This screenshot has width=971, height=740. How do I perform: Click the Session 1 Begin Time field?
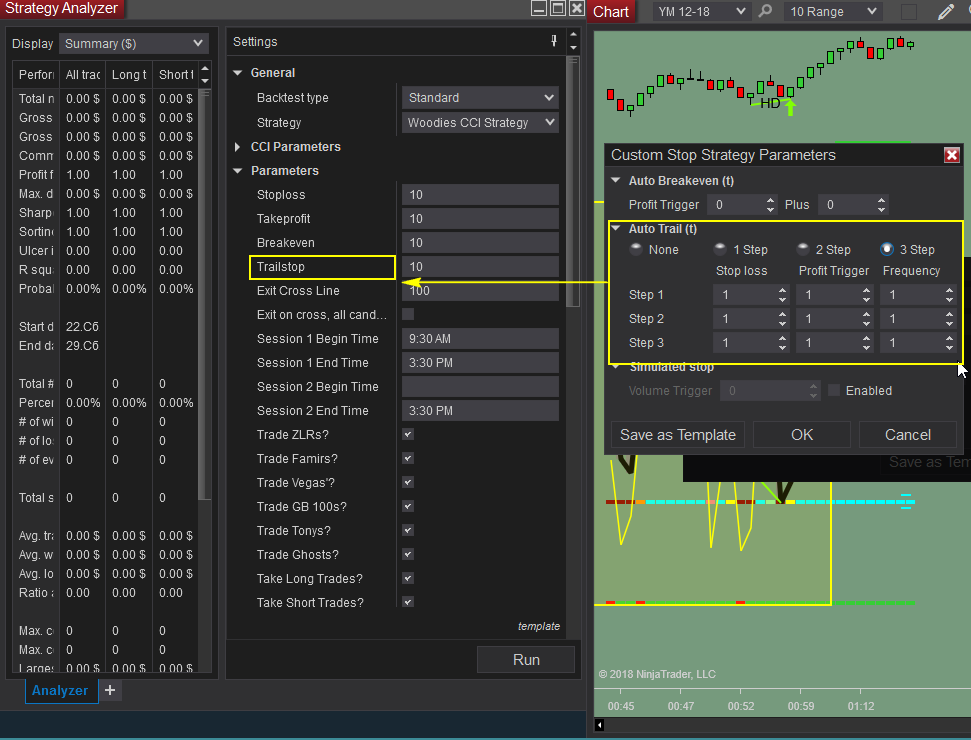tap(480, 339)
